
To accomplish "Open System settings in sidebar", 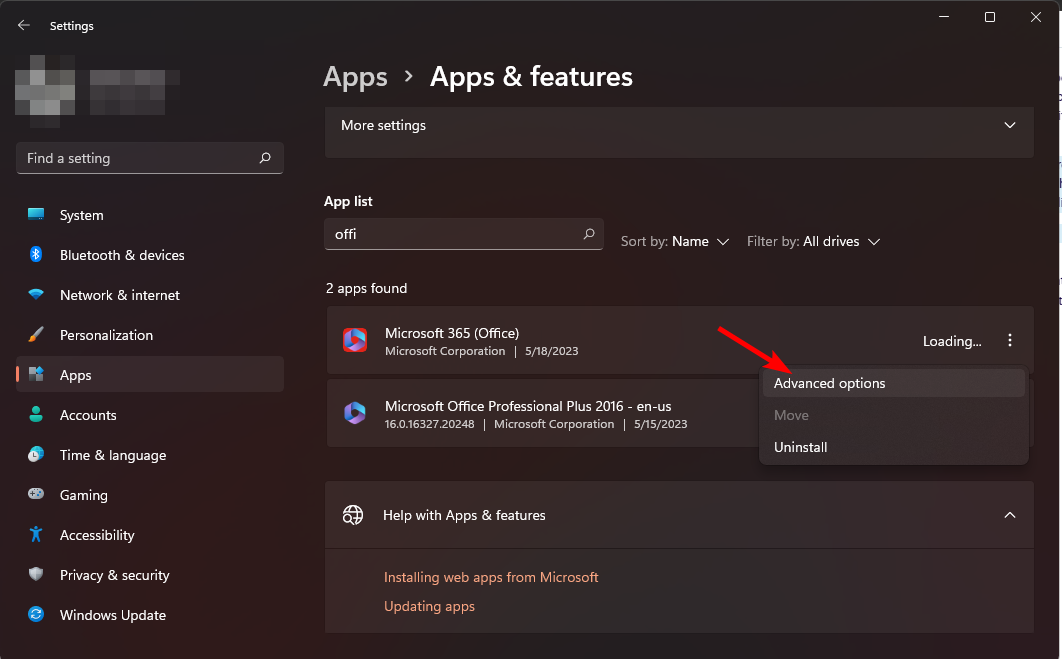I will pyautogui.click(x=150, y=215).
